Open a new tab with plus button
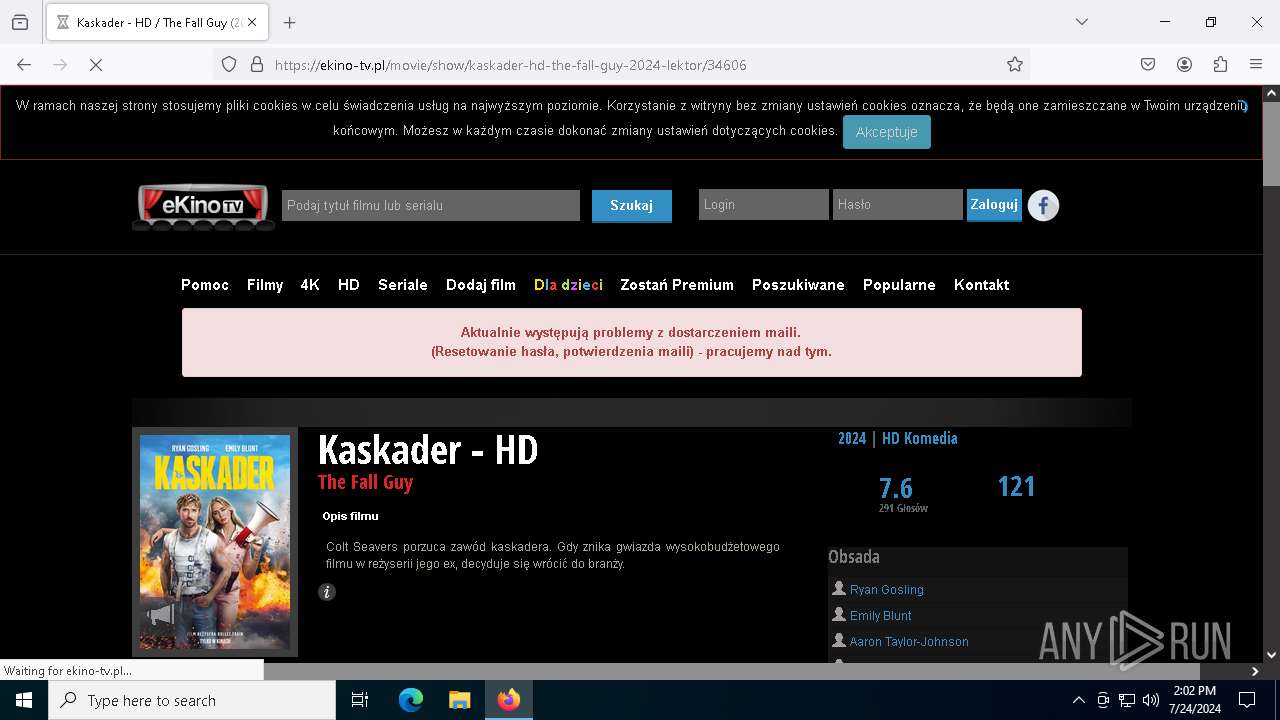1280x720 pixels. coord(290,22)
